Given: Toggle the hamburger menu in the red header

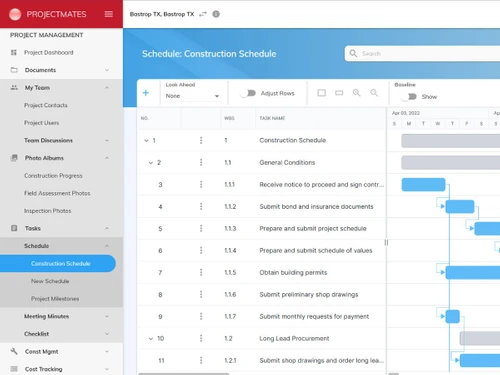Looking at the screenshot, I should point(109,14).
